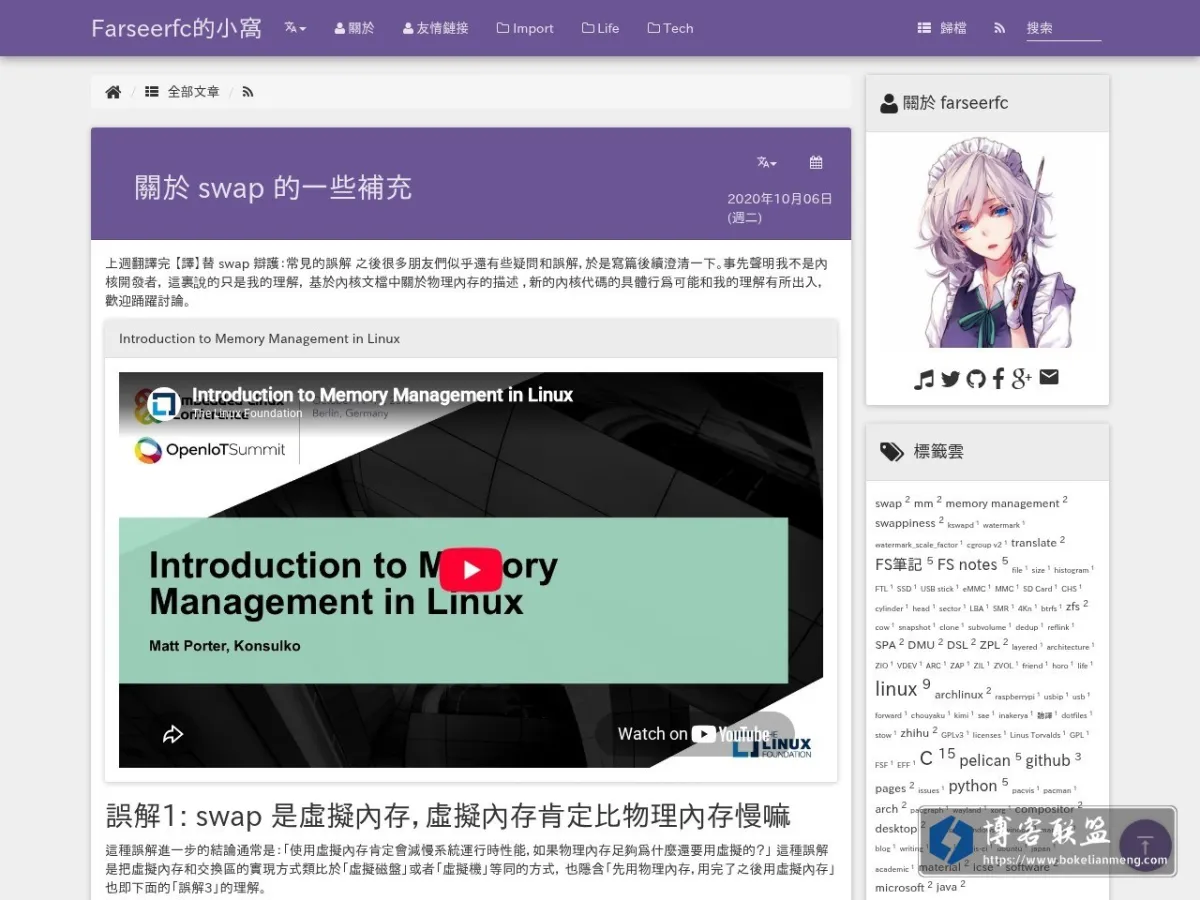Click the share arrow on video
Screen dimensions: 1200x900
173,734
